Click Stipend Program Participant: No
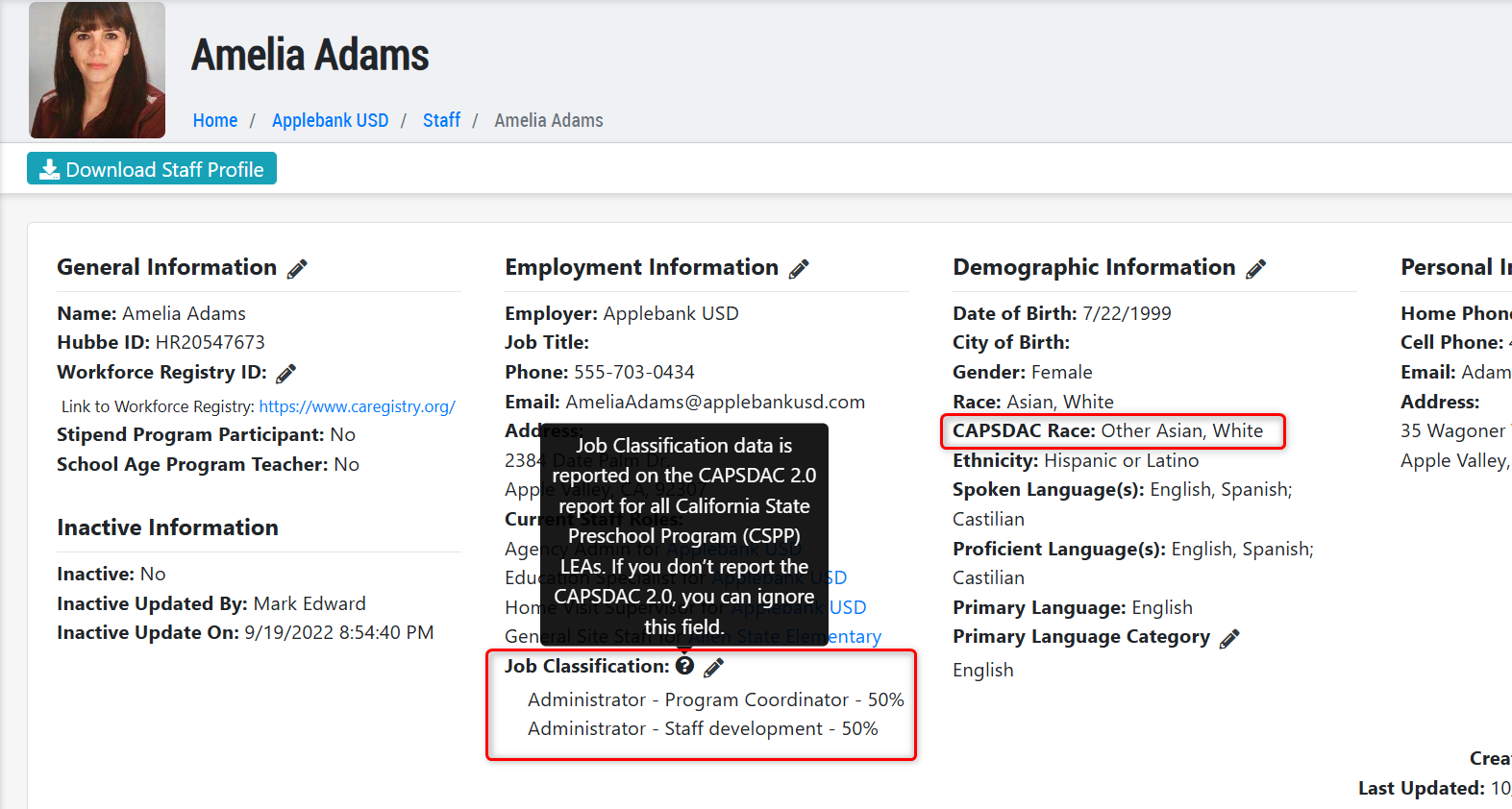1512x809 pixels. (x=206, y=434)
